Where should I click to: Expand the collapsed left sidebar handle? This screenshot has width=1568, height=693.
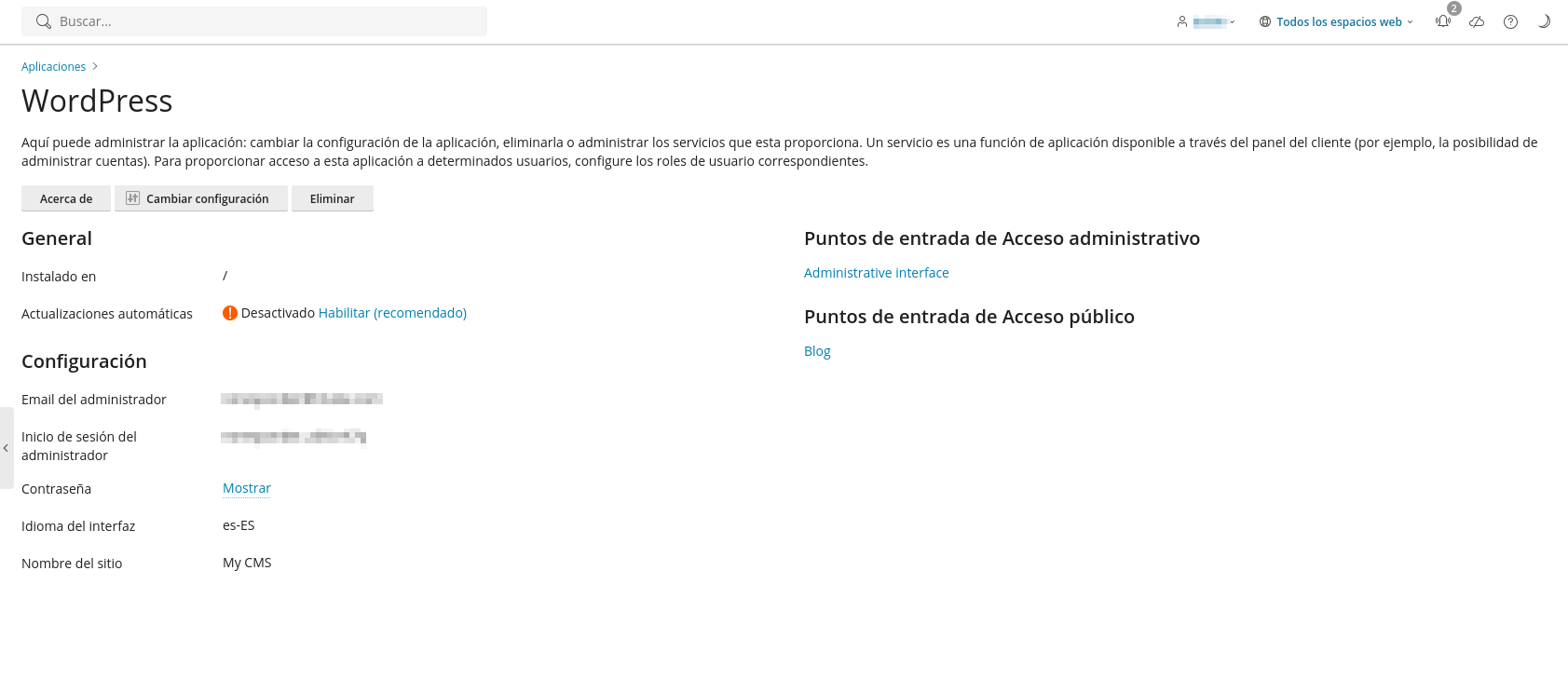tap(6, 448)
